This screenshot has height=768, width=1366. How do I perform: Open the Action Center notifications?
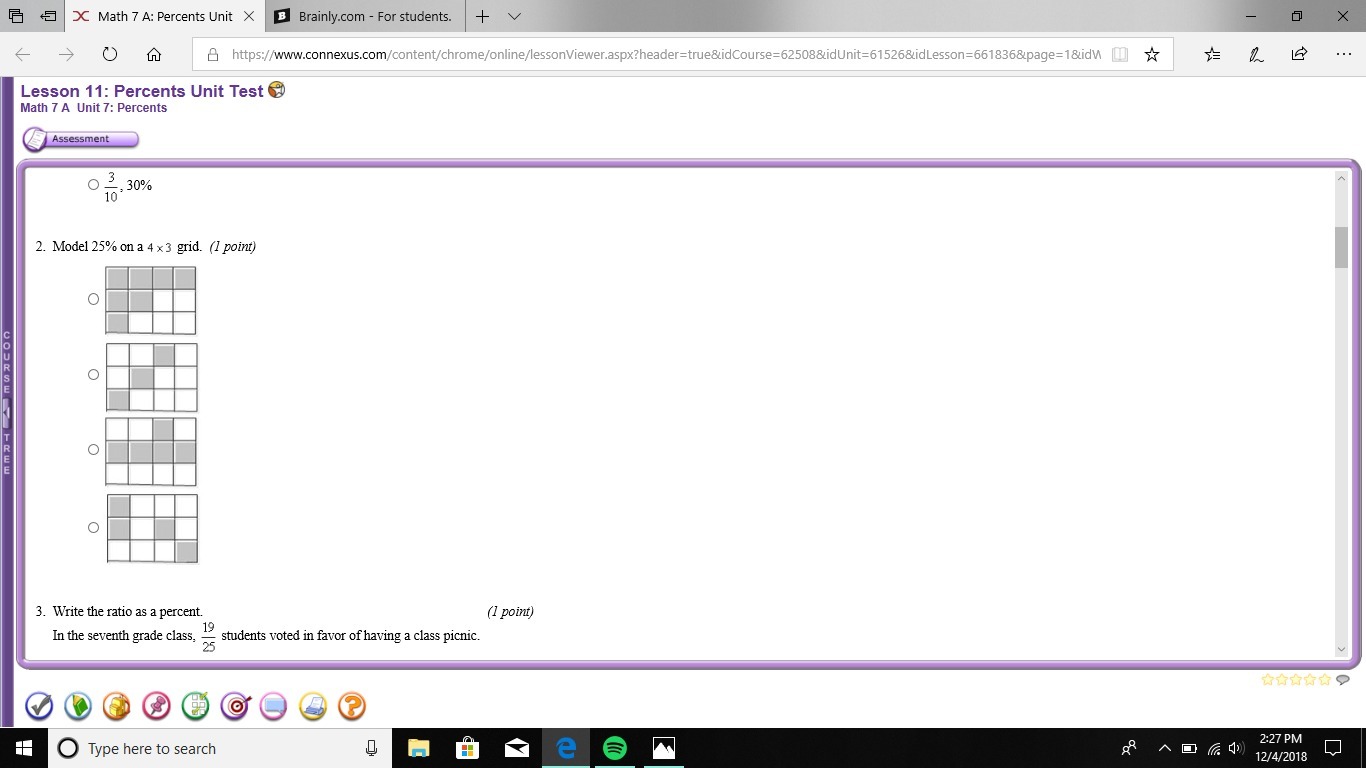point(1333,748)
